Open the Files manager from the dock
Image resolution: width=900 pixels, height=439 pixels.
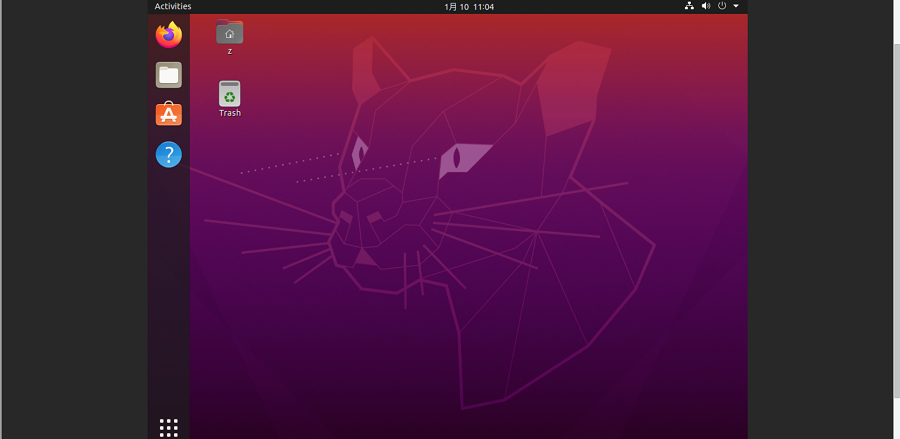[168, 75]
